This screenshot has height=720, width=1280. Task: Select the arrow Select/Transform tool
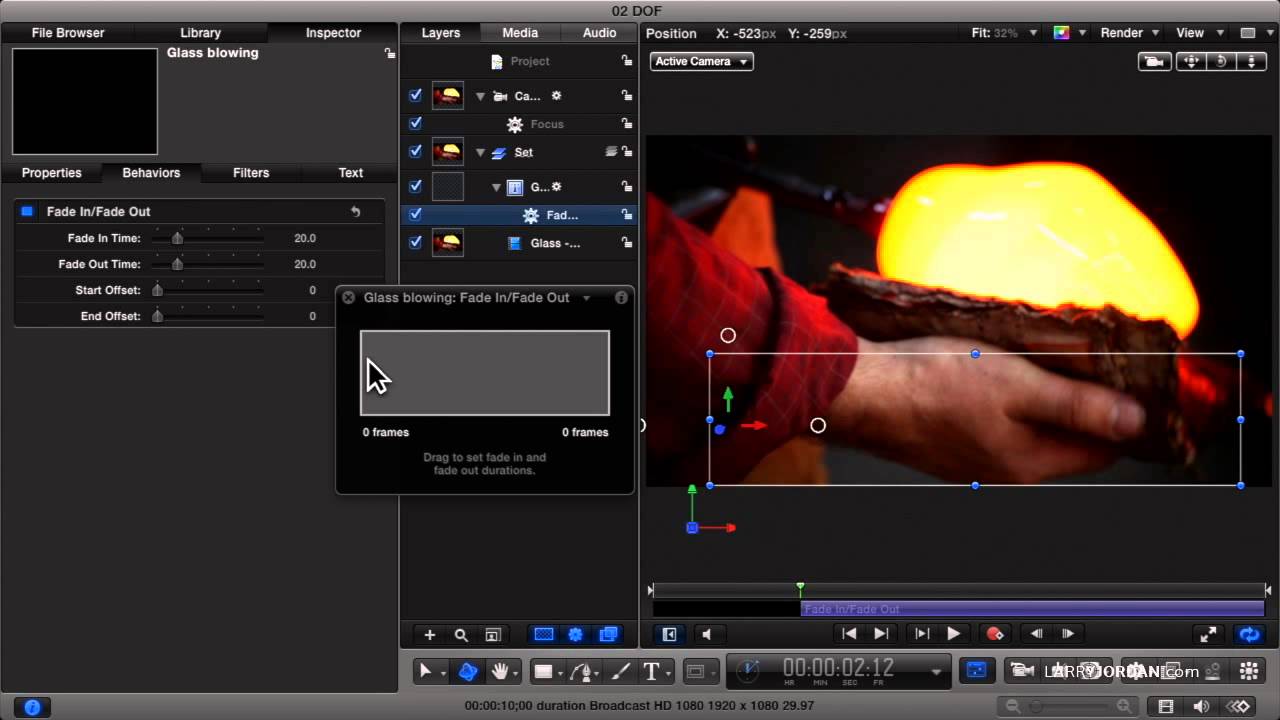pos(425,671)
